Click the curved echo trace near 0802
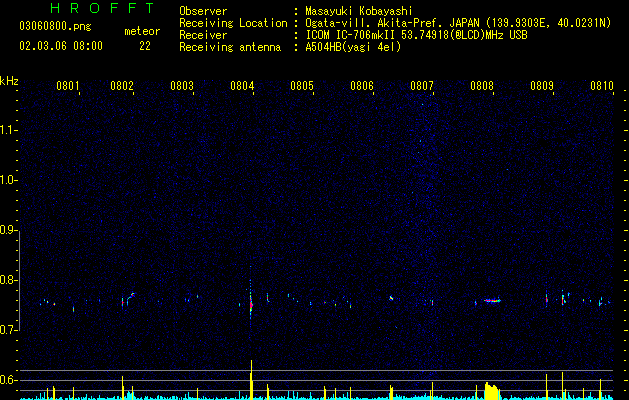The image size is (629, 400). (x=130, y=298)
